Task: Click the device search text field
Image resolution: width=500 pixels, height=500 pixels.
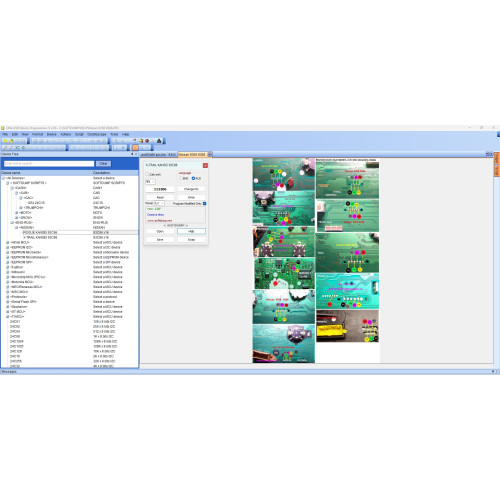Action: [49, 164]
